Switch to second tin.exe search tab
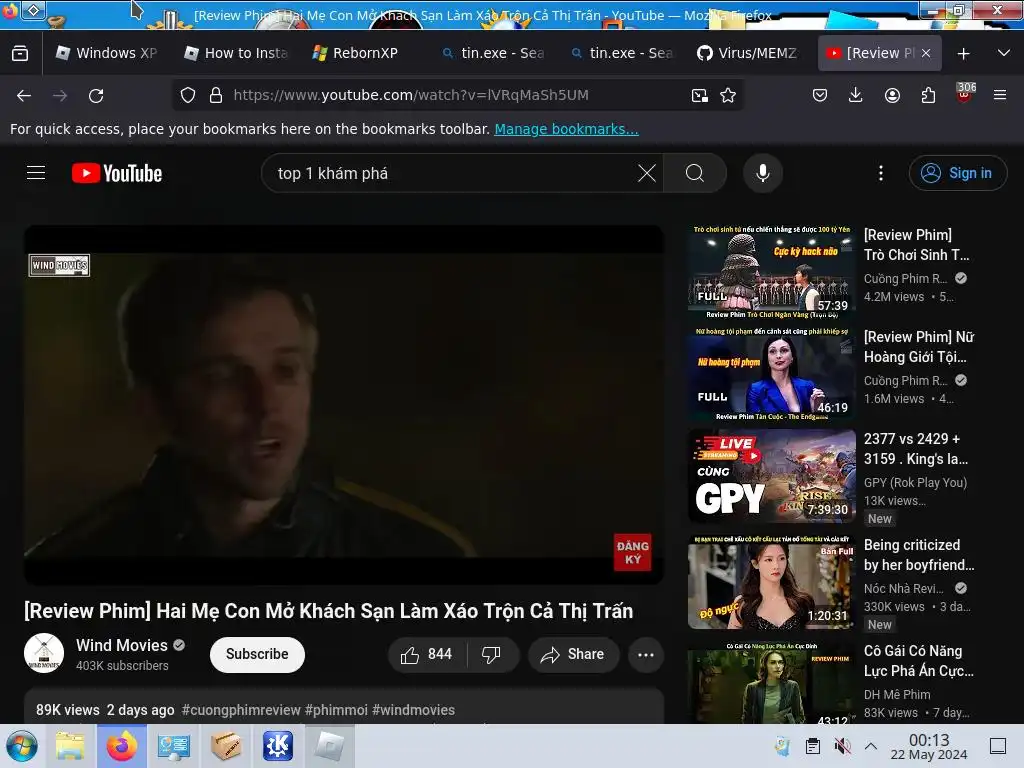 tap(621, 53)
